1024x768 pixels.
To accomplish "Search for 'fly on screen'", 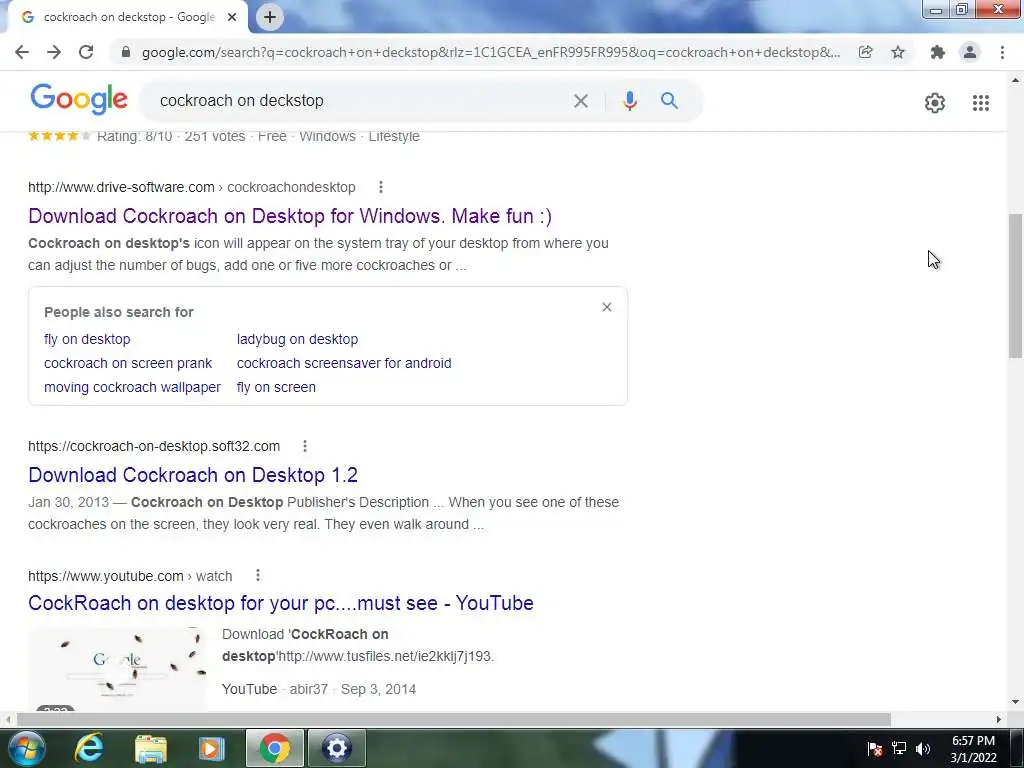I will (x=276, y=387).
